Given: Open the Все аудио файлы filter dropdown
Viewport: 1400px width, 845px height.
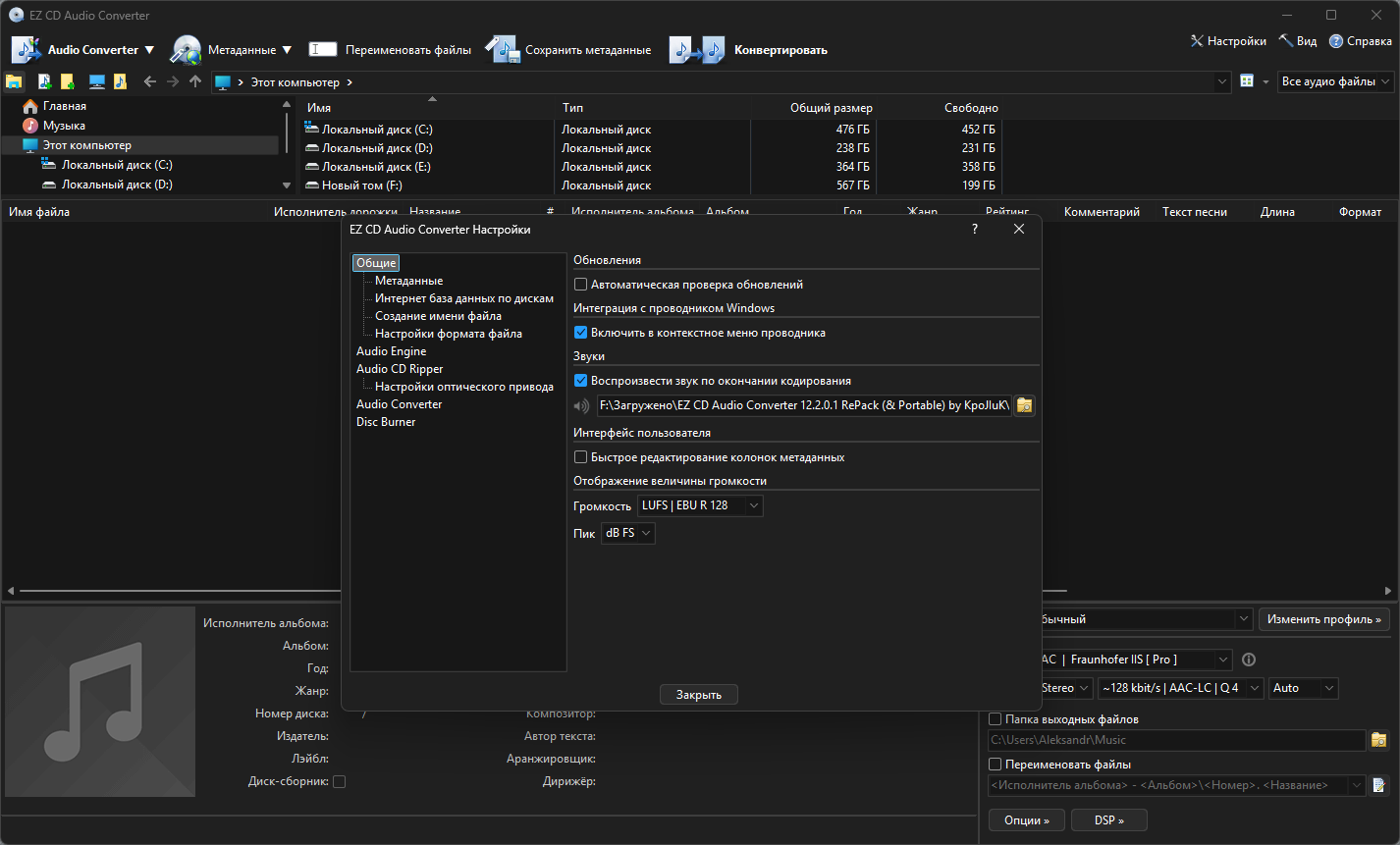Looking at the screenshot, I should click(x=1336, y=81).
